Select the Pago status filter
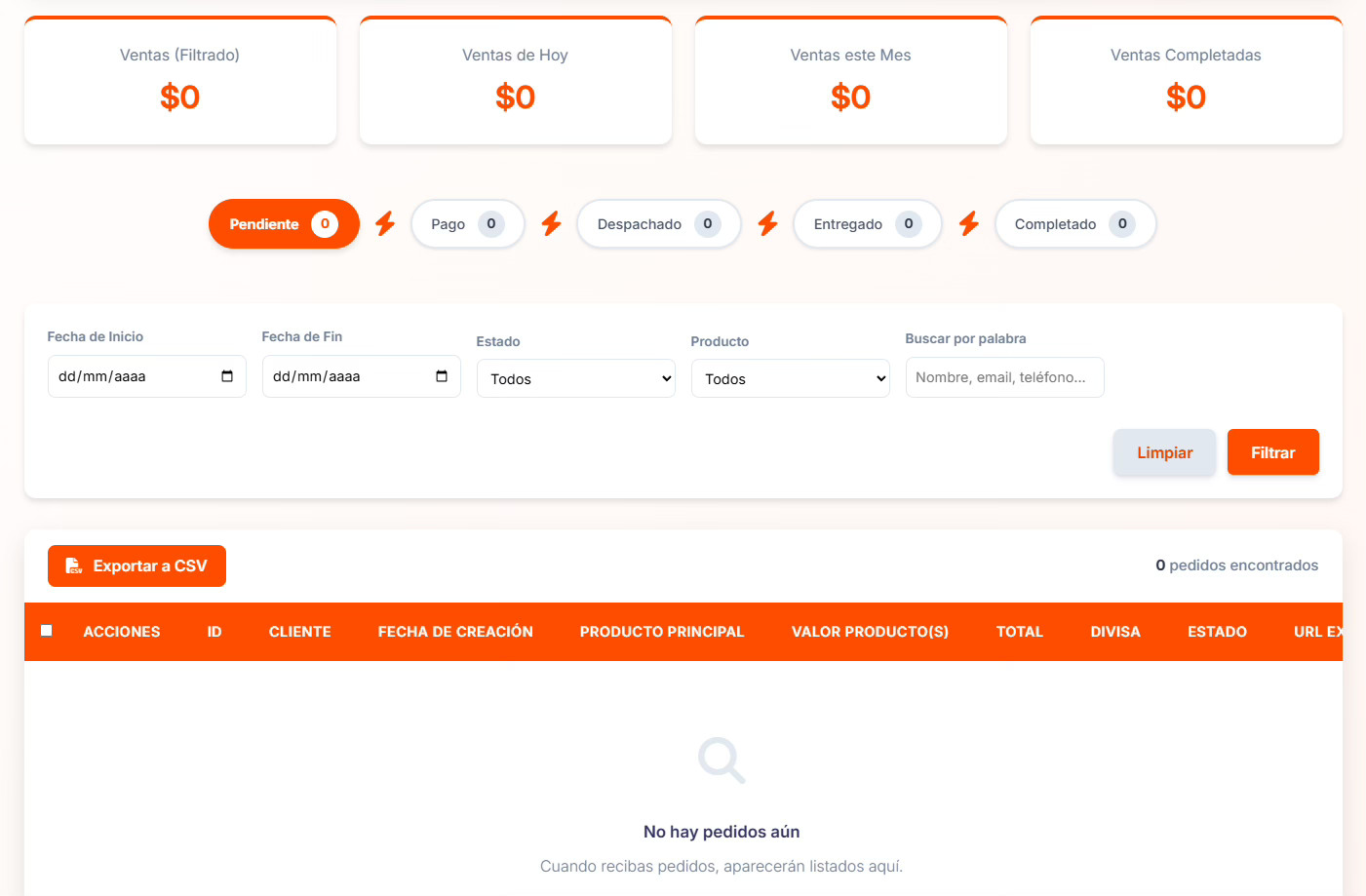This screenshot has width=1366, height=896. point(467,223)
